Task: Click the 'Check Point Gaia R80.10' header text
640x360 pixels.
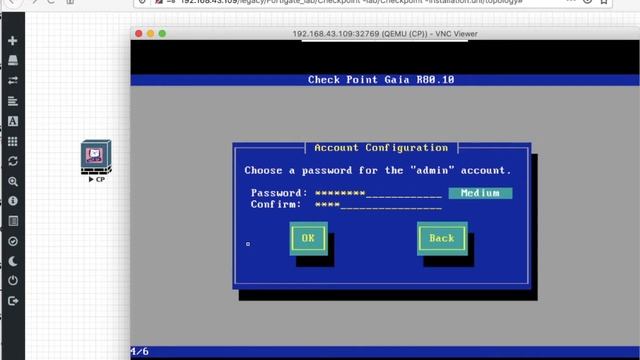Action: click(381, 80)
